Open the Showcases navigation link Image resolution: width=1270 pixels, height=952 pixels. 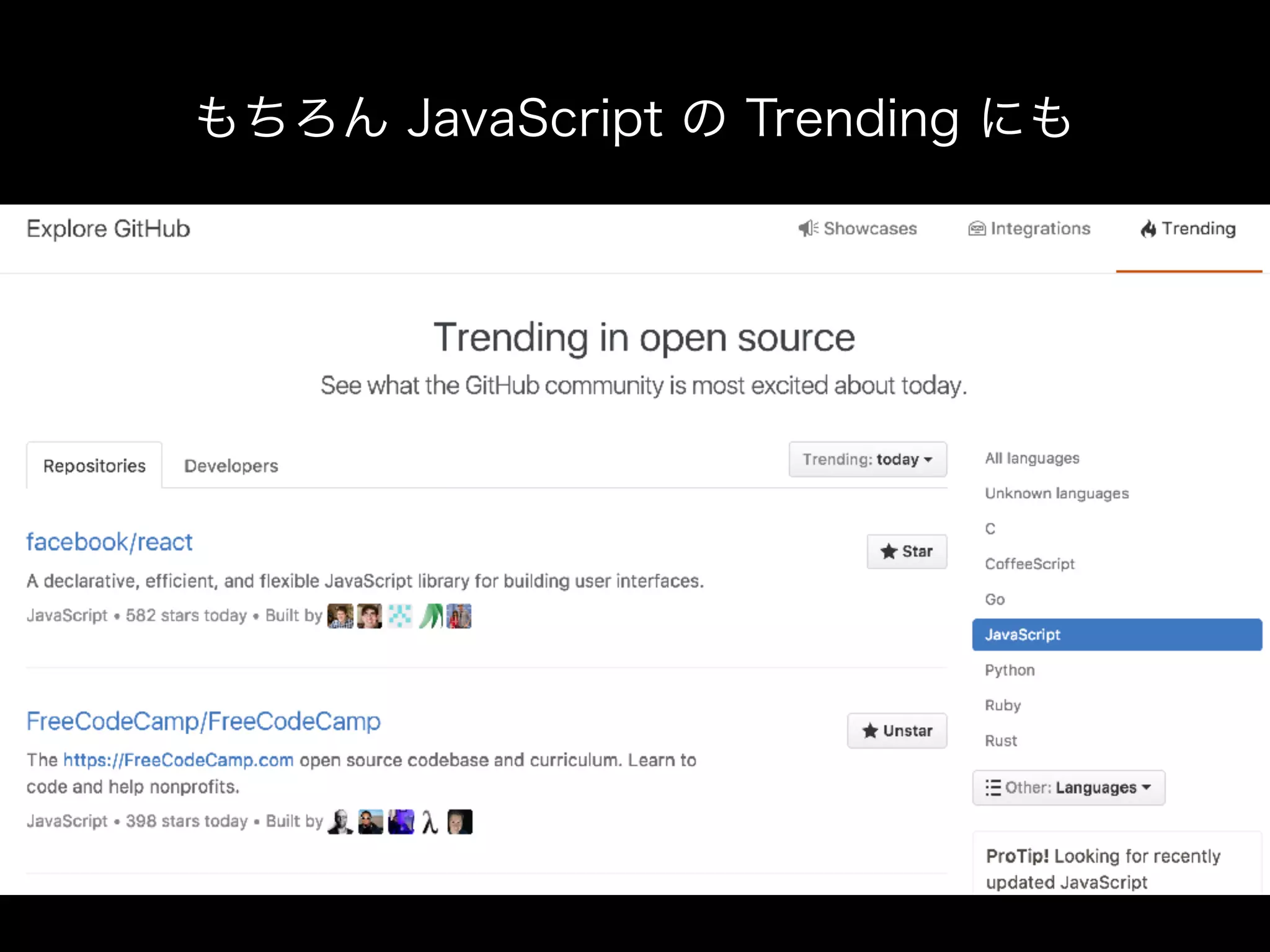pos(857,229)
